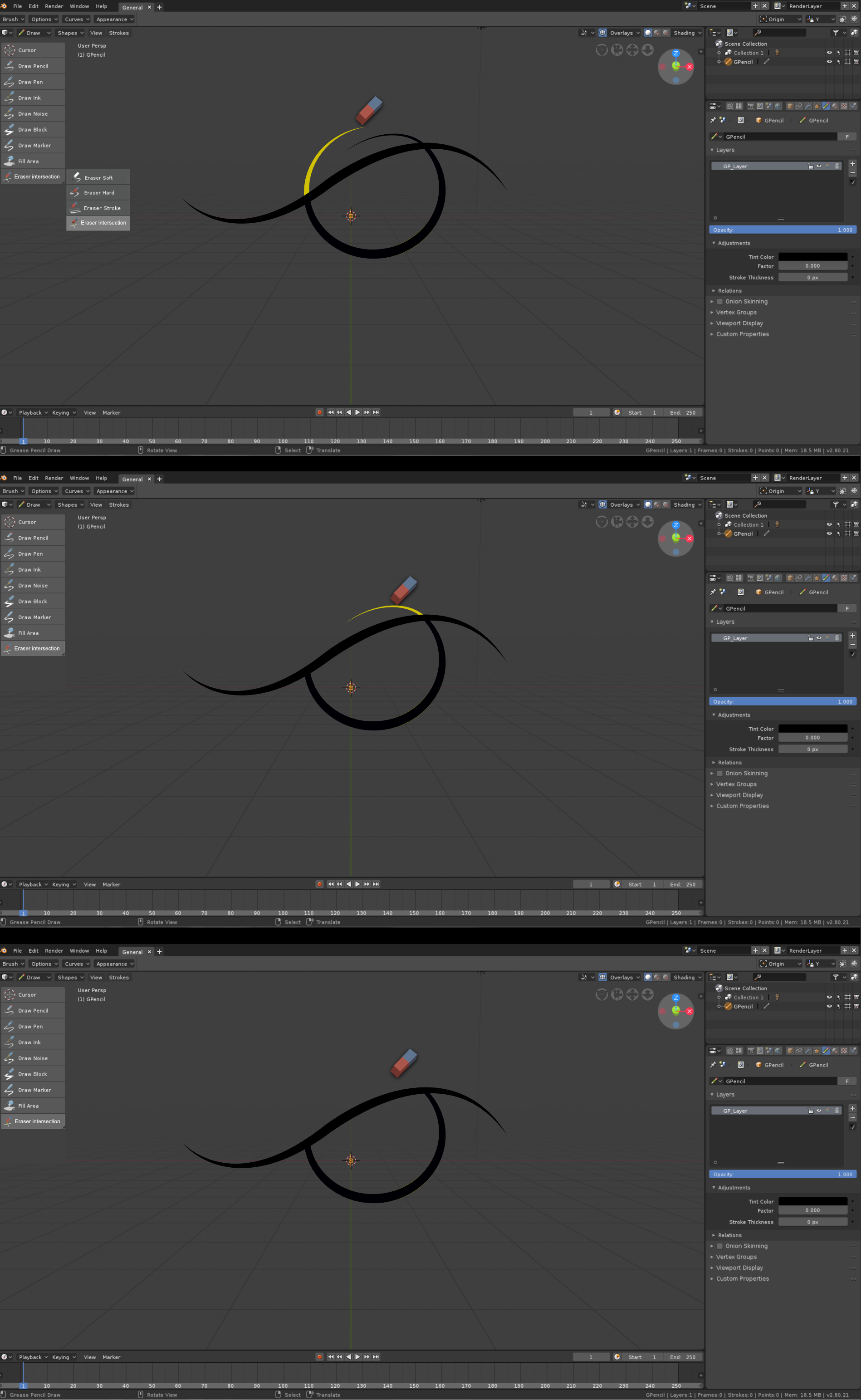Add a new layer in top window Layers panel
This screenshot has height=1400, width=861.
(x=852, y=164)
